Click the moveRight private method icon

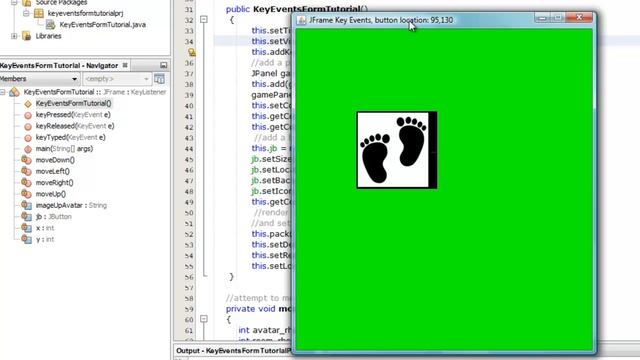[27, 183]
